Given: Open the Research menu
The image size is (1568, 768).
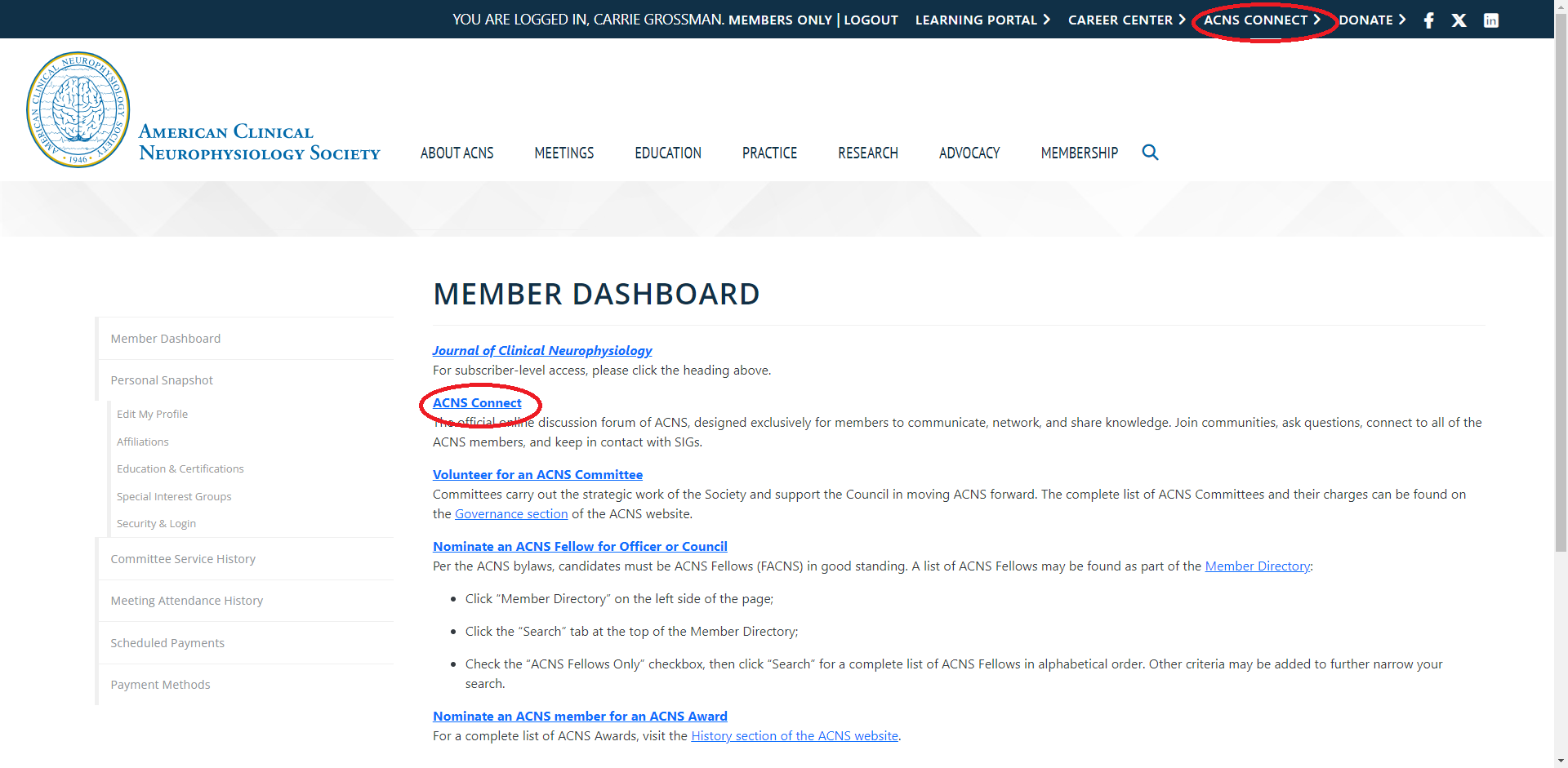Looking at the screenshot, I should [x=867, y=153].
